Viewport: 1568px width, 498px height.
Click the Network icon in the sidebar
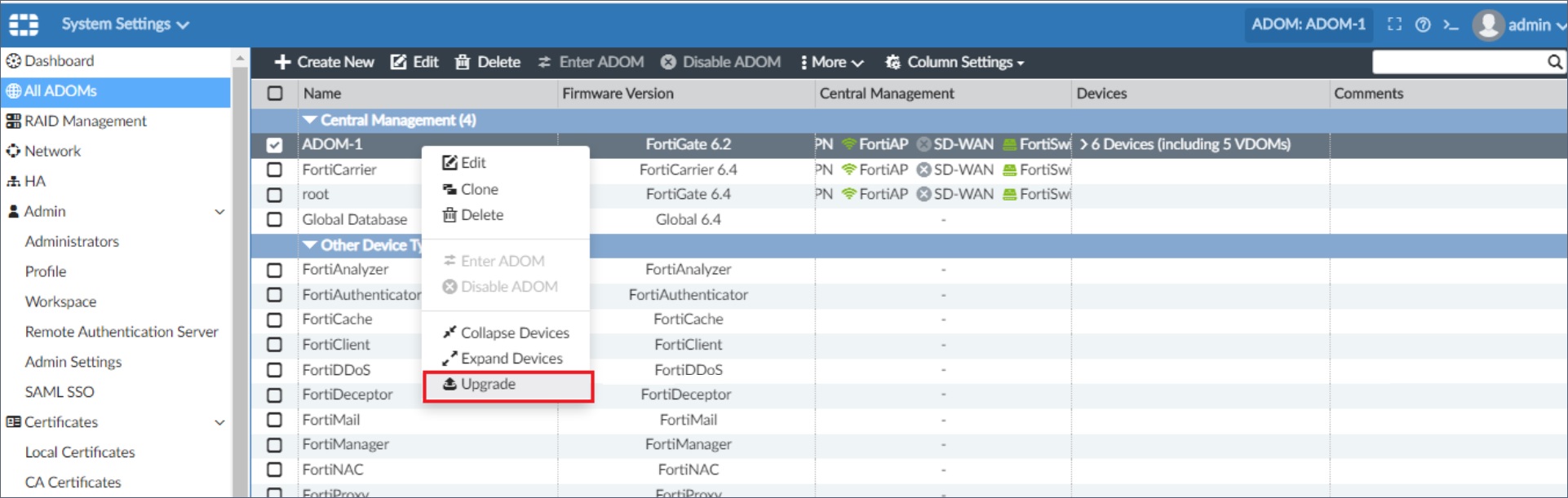point(14,151)
